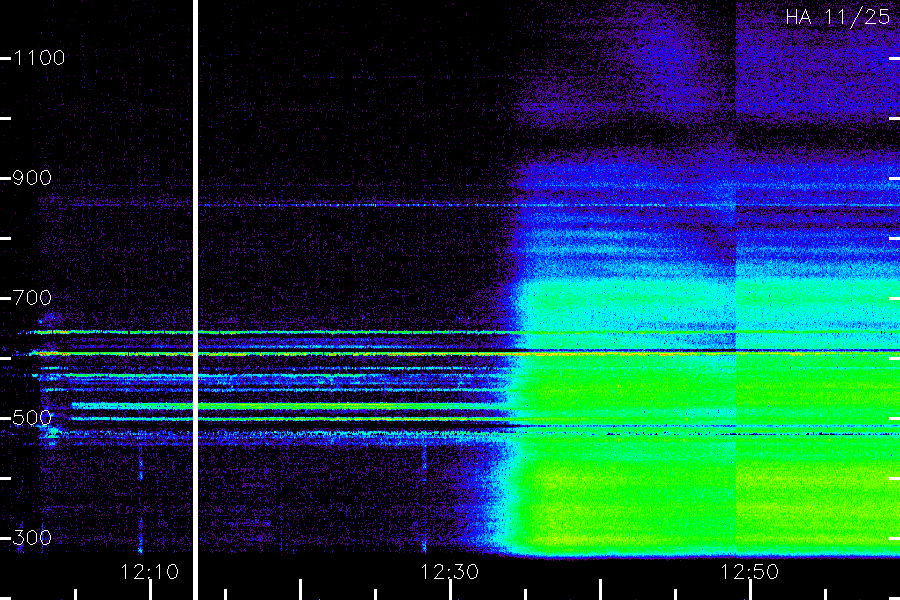Image resolution: width=900 pixels, height=600 pixels.
Task: Click the 300 frequency axis label
Action: (32, 538)
